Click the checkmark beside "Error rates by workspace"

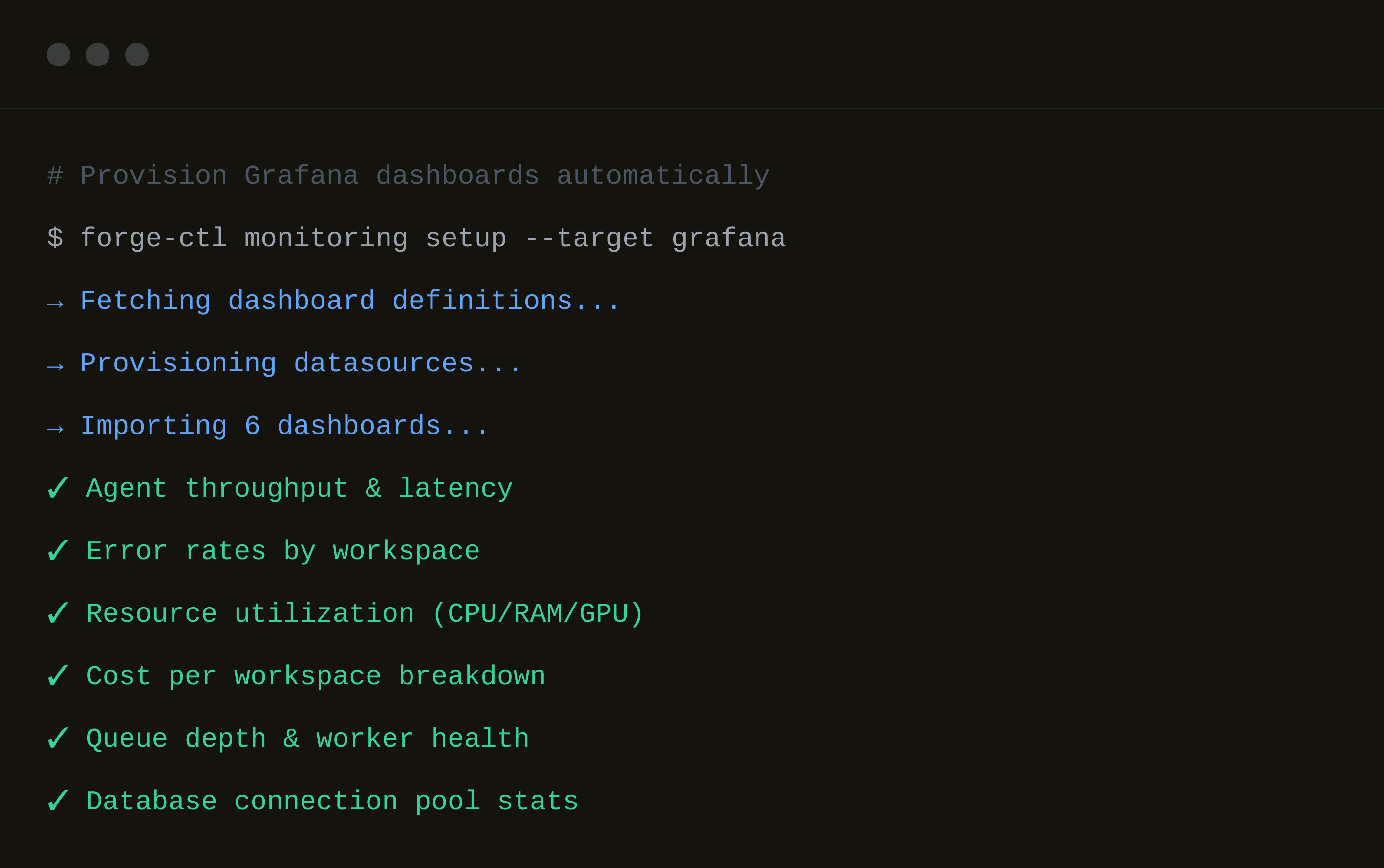(x=58, y=550)
